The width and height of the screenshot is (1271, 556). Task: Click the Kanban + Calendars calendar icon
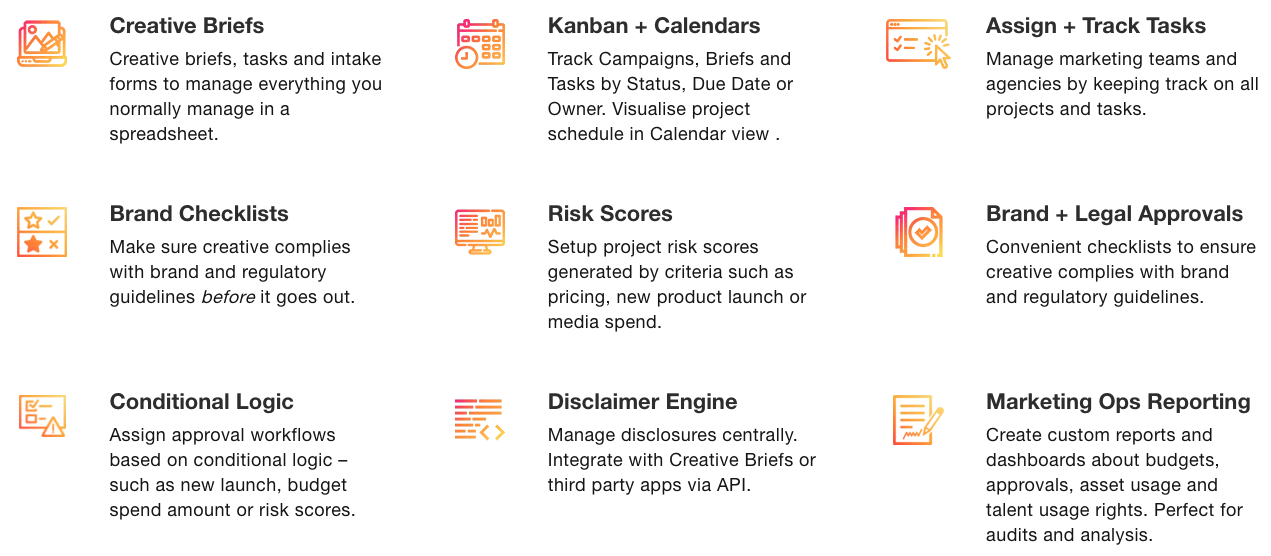tap(480, 43)
